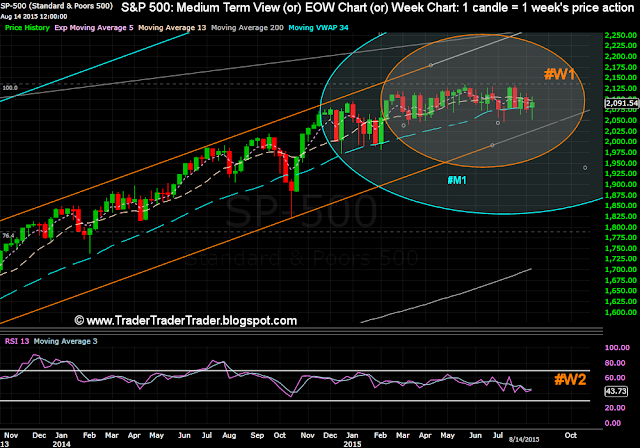Viewport: 640px width, 448px height.
Task: Click the 2,091.54 current price tag
Action: 622,103
